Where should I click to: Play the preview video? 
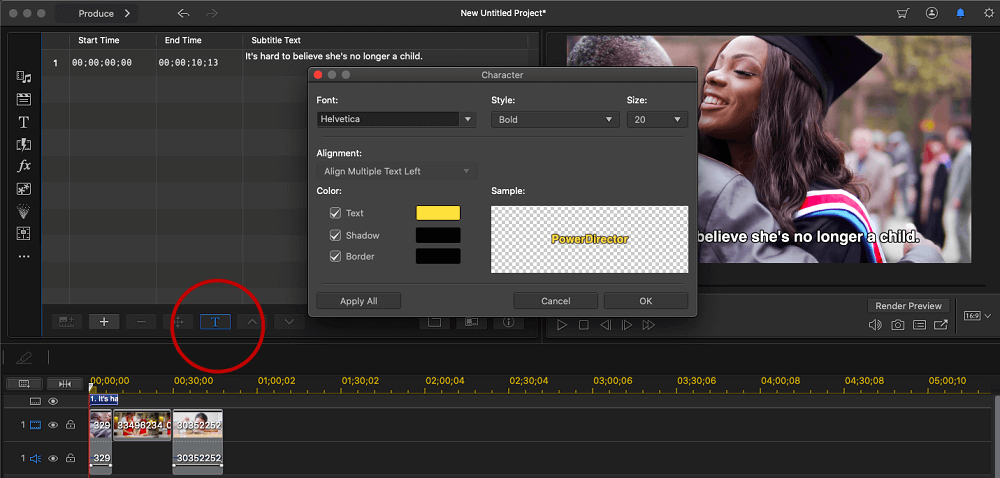[562, 325]
